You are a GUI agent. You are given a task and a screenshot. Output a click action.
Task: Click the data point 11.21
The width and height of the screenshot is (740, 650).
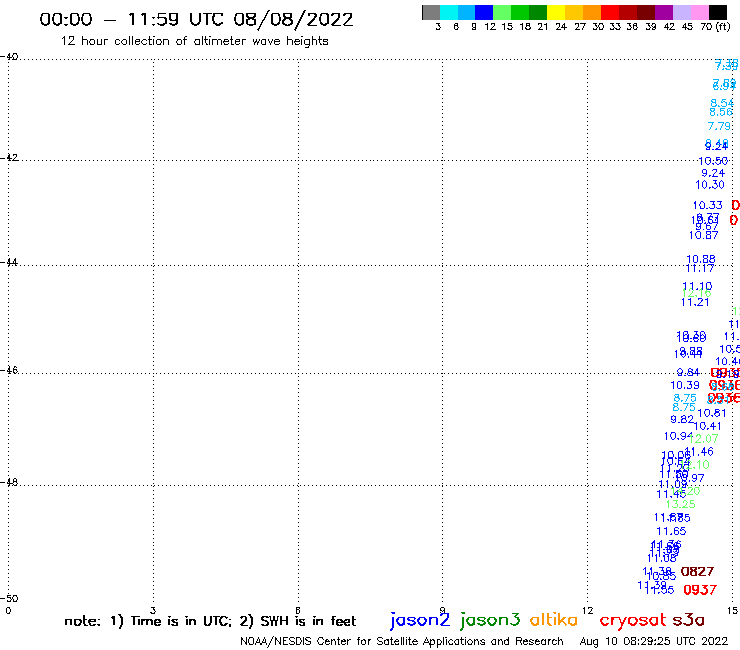(x=695, y=302)
